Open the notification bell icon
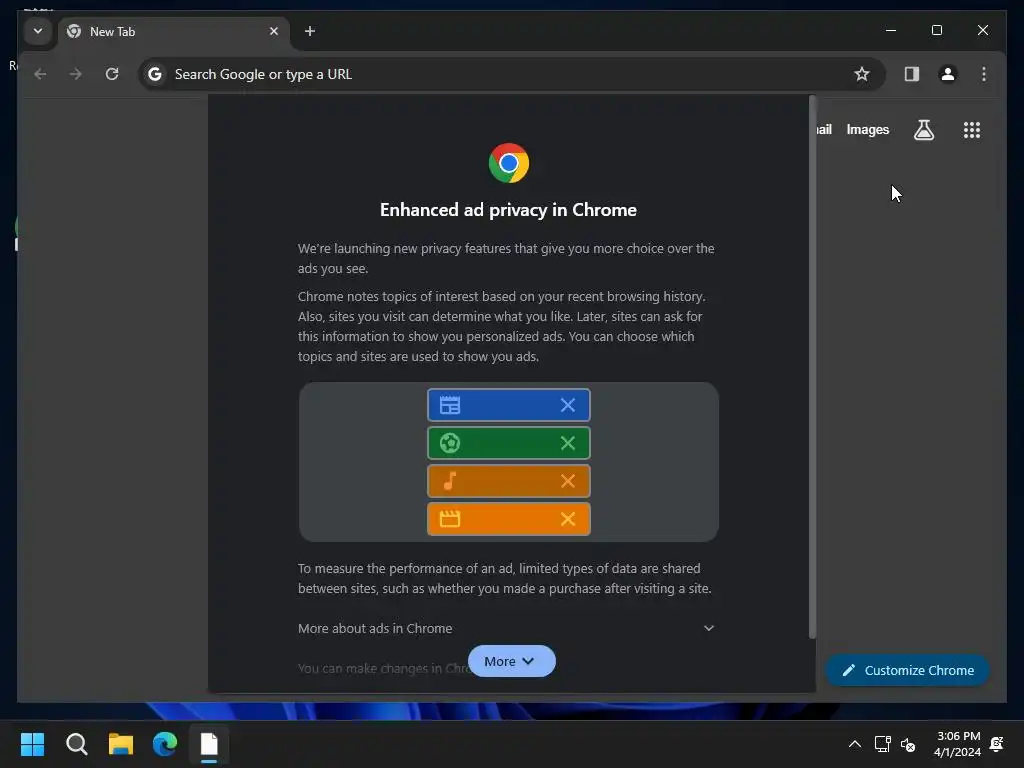The height and width of the screenshot is (768, 1024). (x=997, y=744)
